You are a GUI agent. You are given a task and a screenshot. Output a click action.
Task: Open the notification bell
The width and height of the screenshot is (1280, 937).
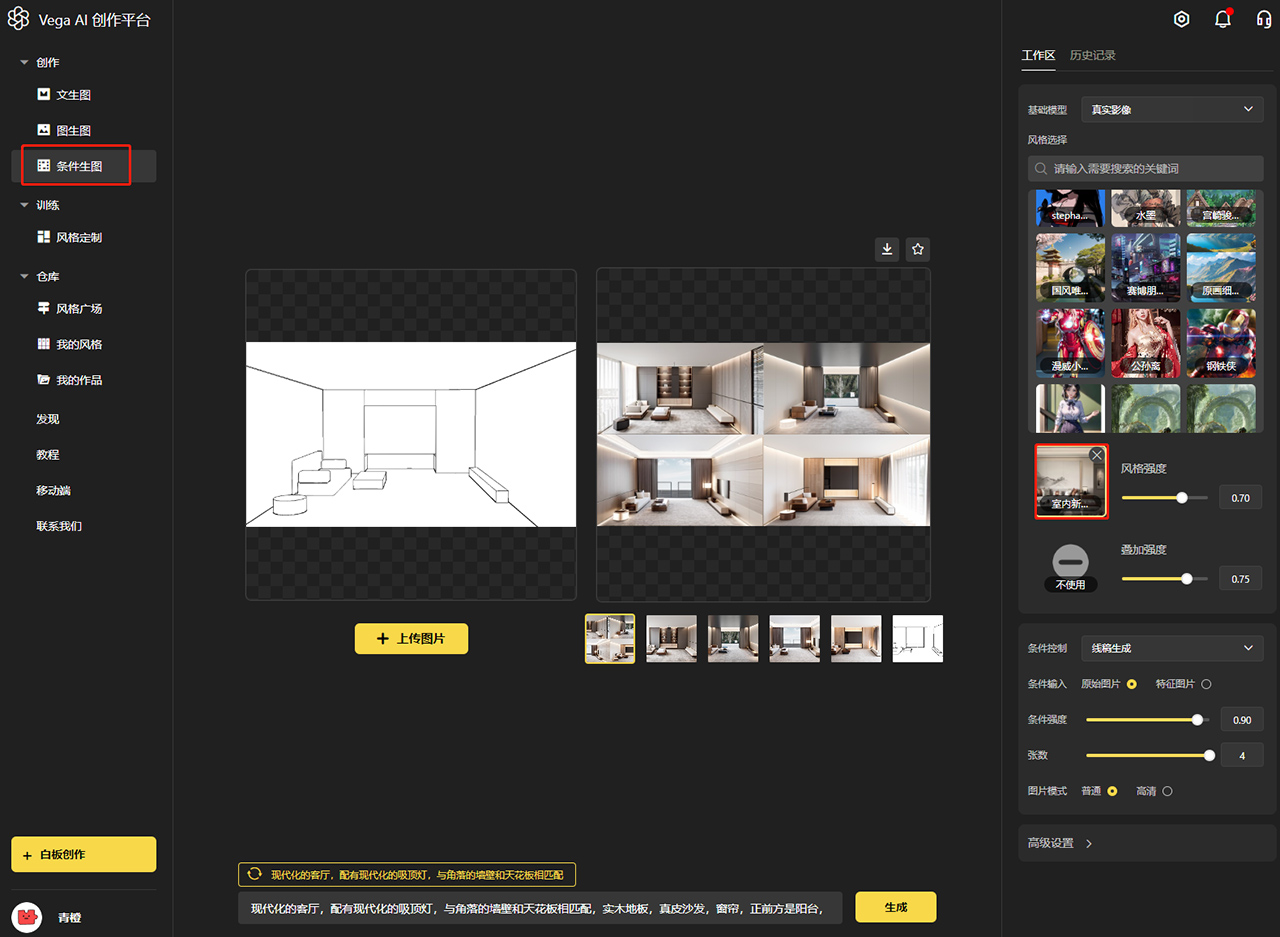1222,19
